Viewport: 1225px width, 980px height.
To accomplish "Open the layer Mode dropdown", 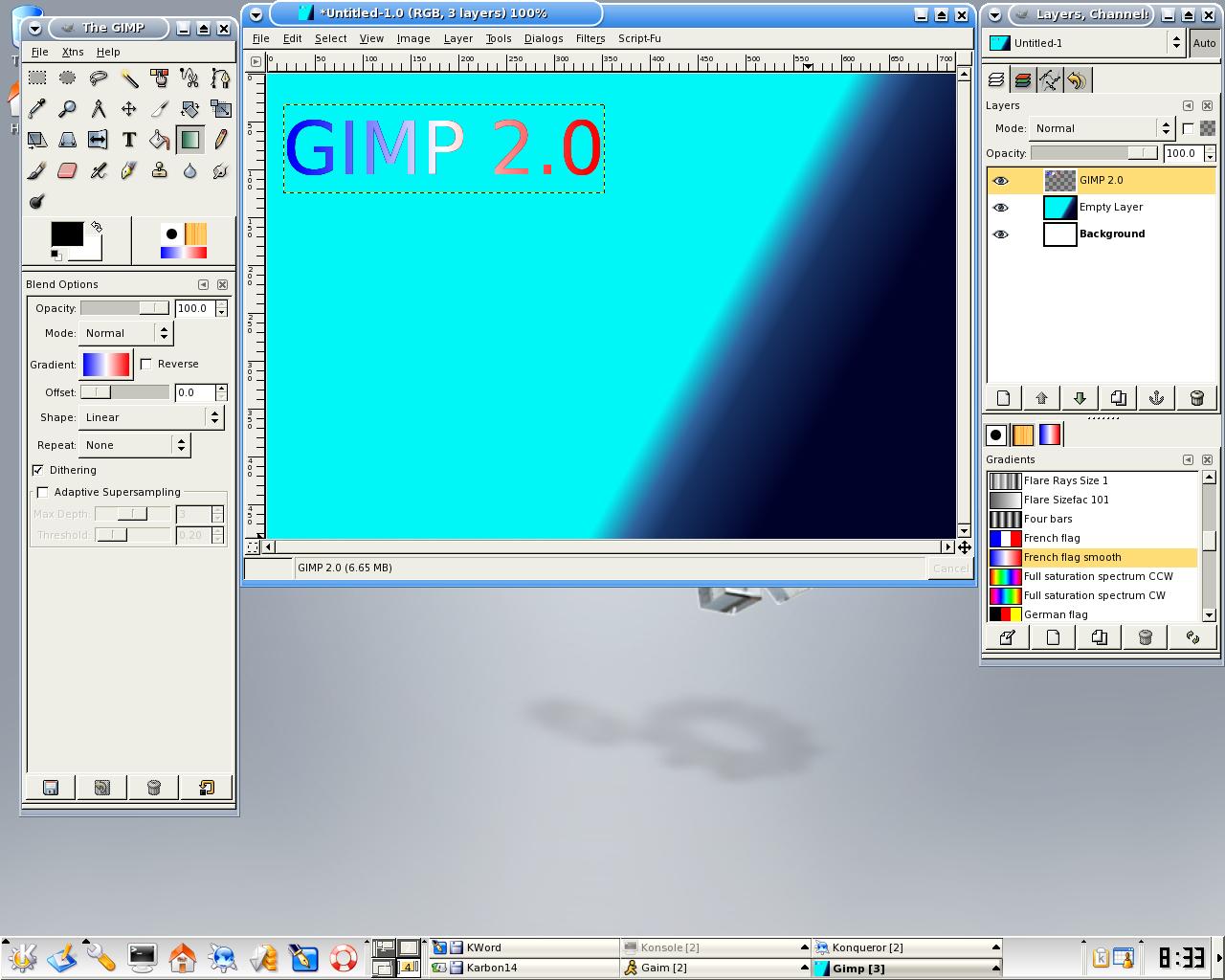I will point(1101,128).
